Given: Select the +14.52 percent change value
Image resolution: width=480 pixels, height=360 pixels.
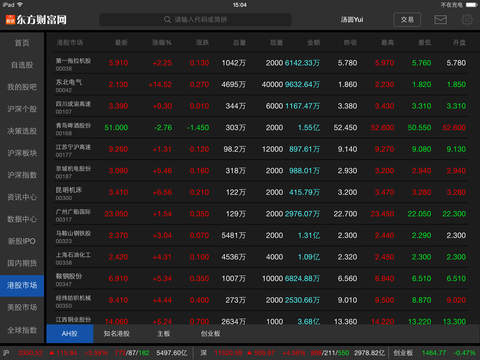Looking at the screenshot, I should pos(160,84).
